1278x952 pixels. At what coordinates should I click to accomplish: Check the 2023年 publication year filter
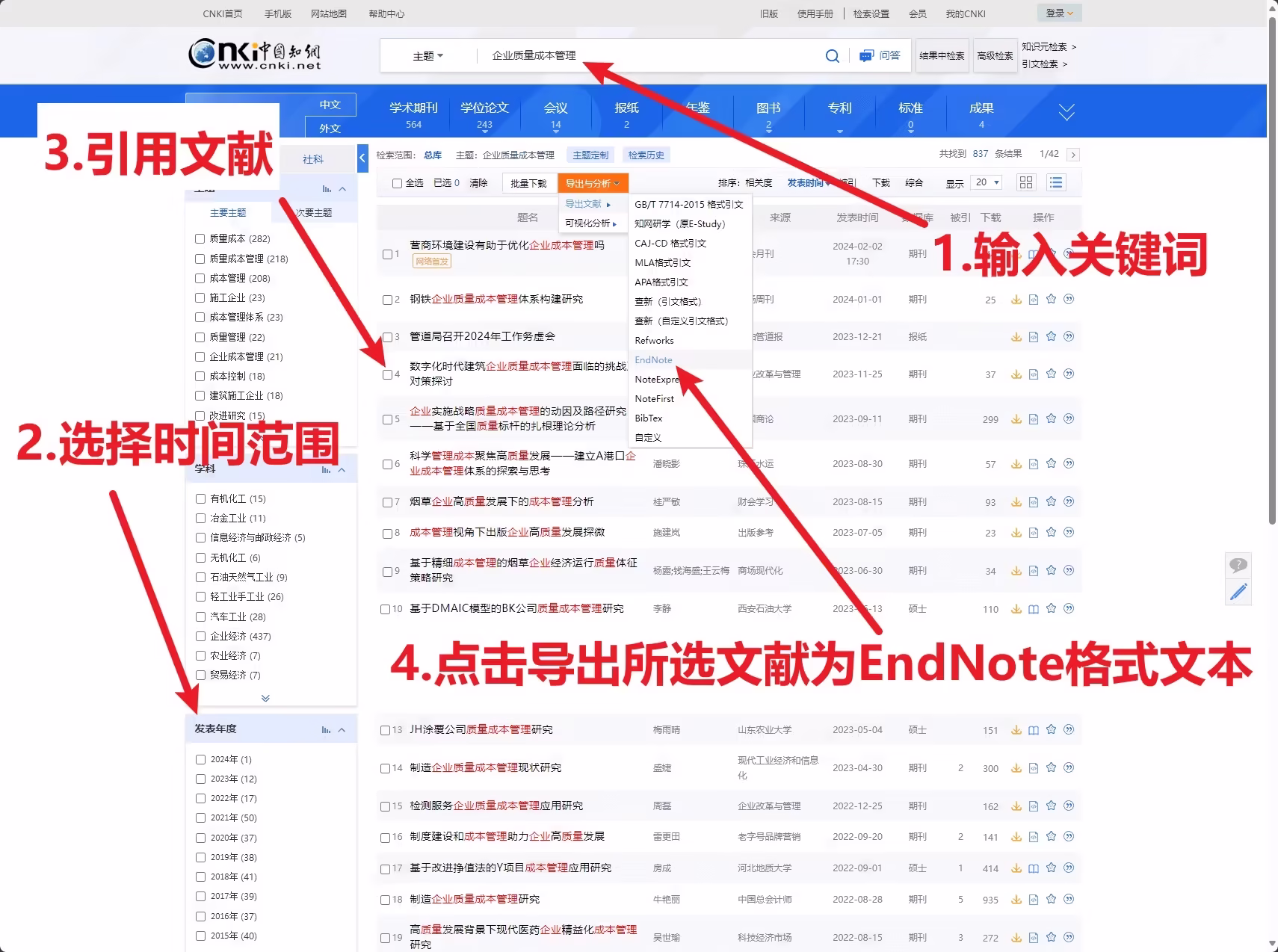(200, 779)
